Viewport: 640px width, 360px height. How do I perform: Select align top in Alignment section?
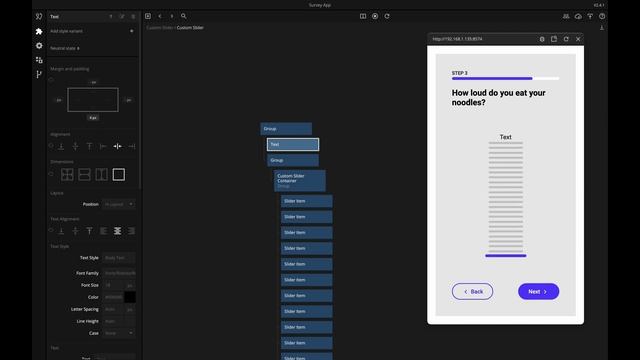tap(89, 146)
